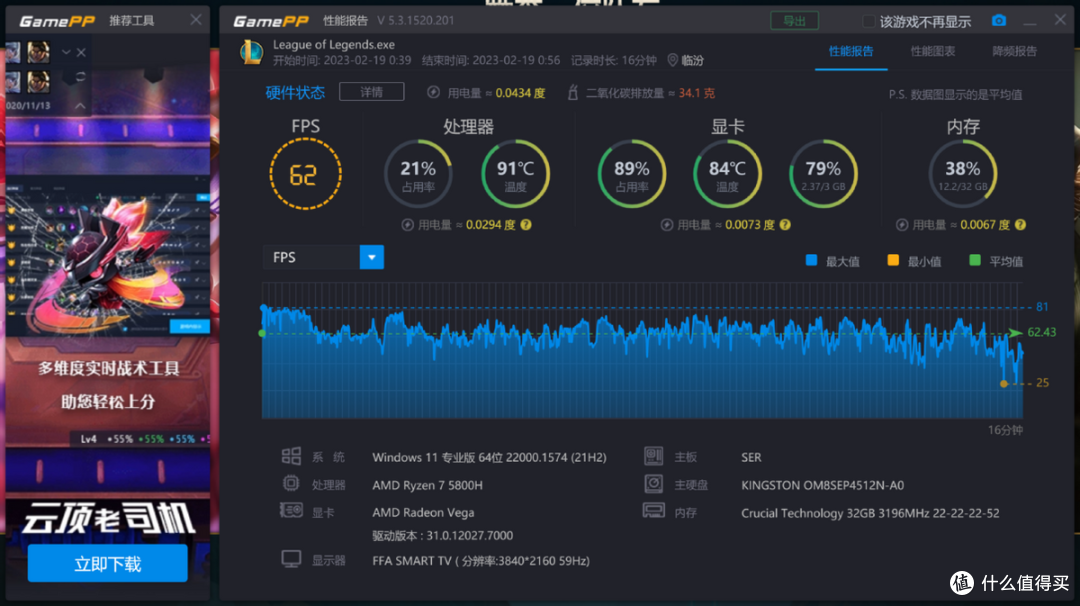
Task: Click the 云顶老司机 banner title
Action: (x=108, y=518)
